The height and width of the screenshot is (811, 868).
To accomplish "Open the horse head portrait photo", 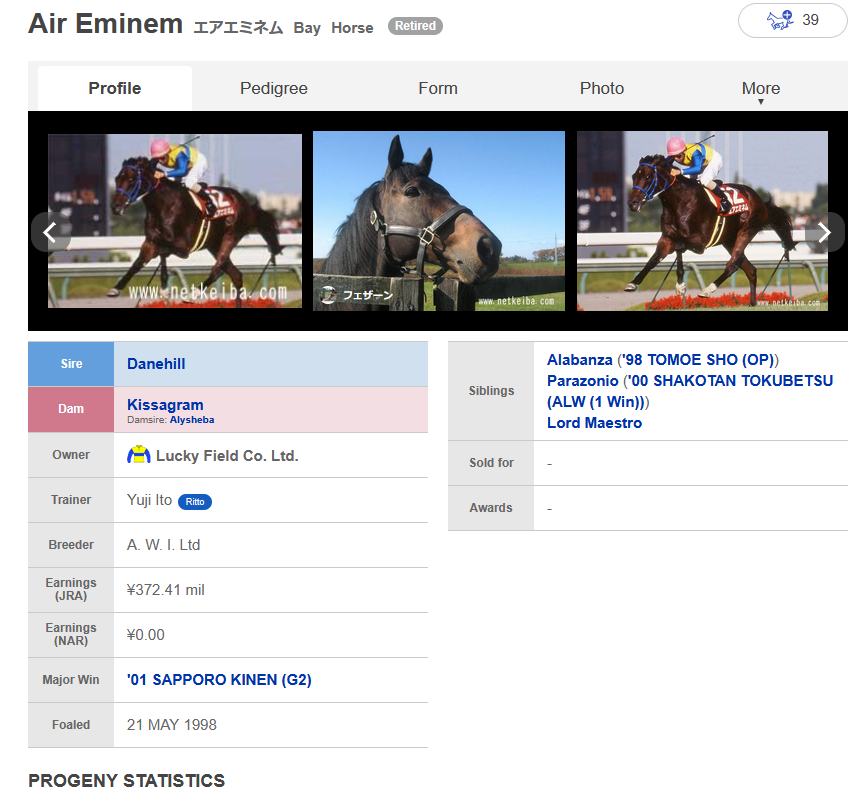I will point(439,221).
